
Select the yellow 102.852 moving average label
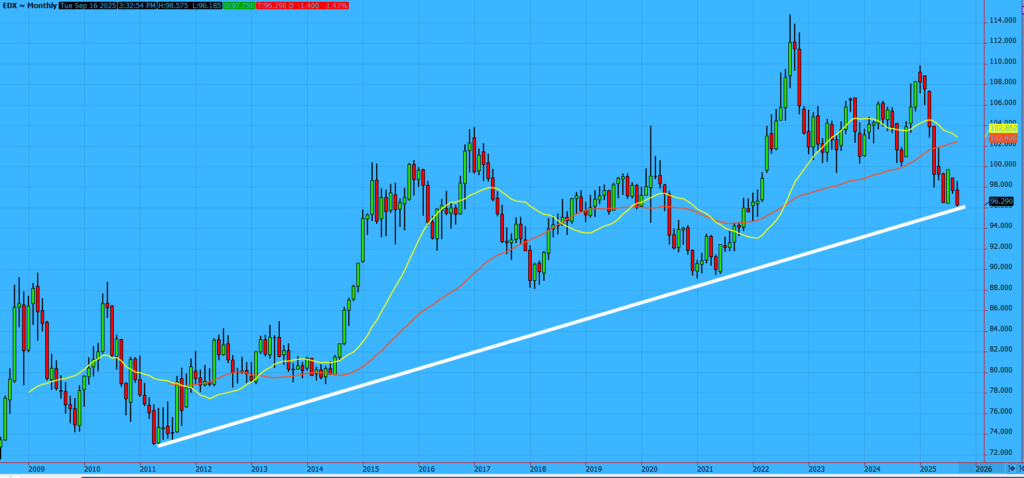coord(1002,128)
